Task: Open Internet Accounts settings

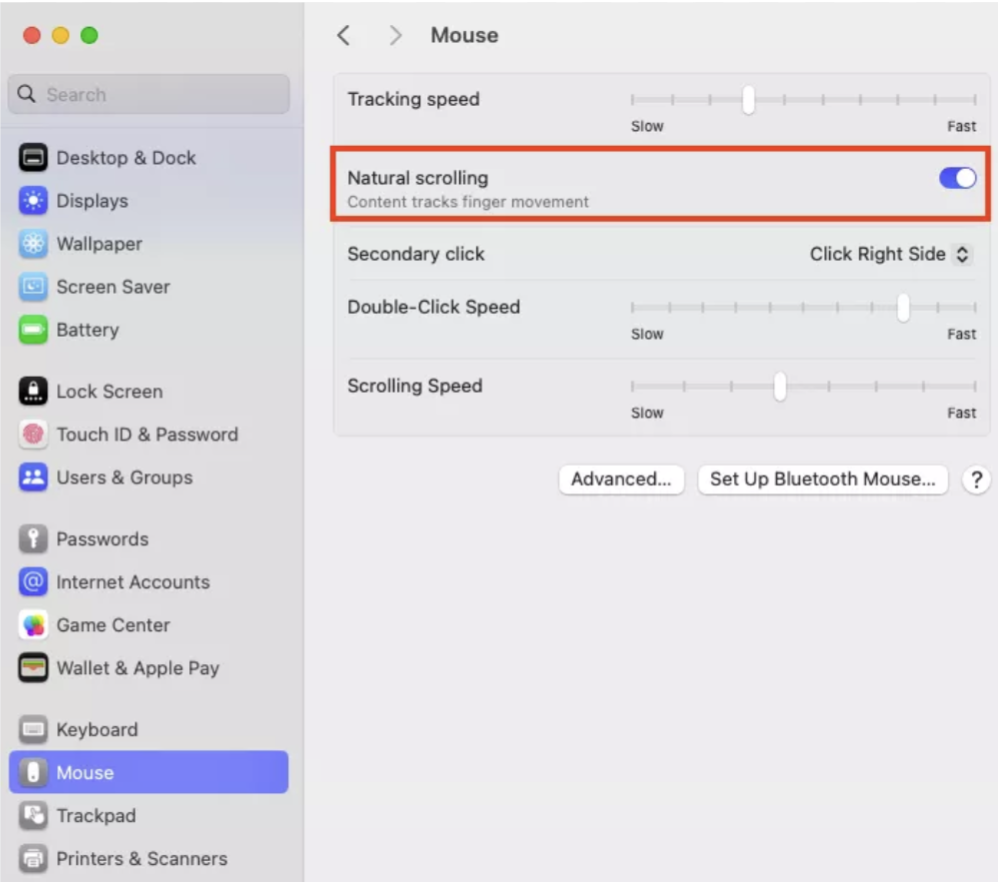Action: (x=133, y=582)
